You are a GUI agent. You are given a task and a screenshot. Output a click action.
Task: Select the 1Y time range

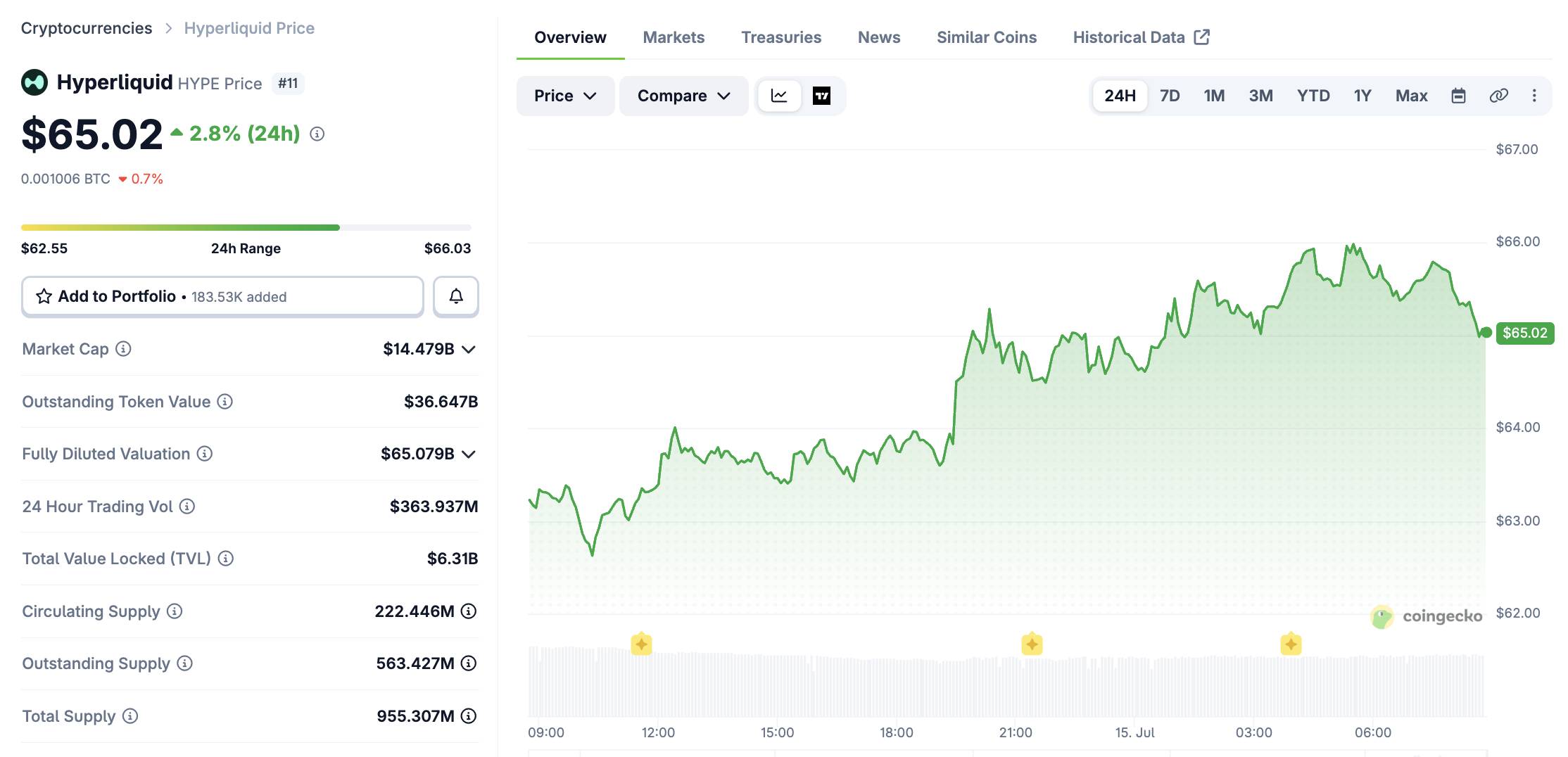pos(1362,96)
